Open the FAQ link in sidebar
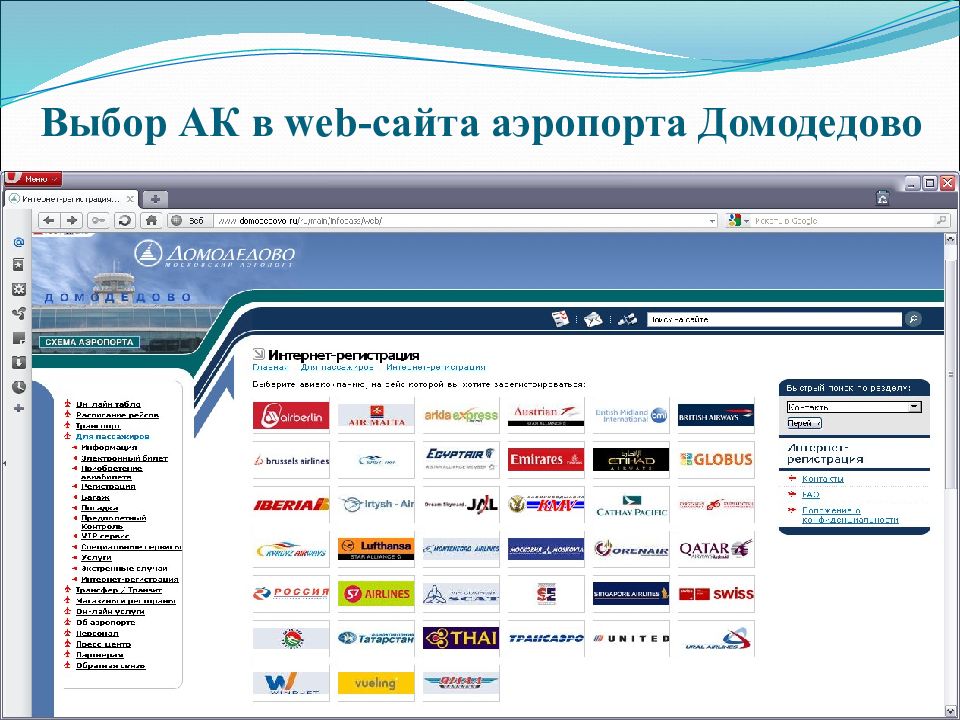Image resolution: width=960 pixels, height=720 pixels. click(x=811, y=494)
